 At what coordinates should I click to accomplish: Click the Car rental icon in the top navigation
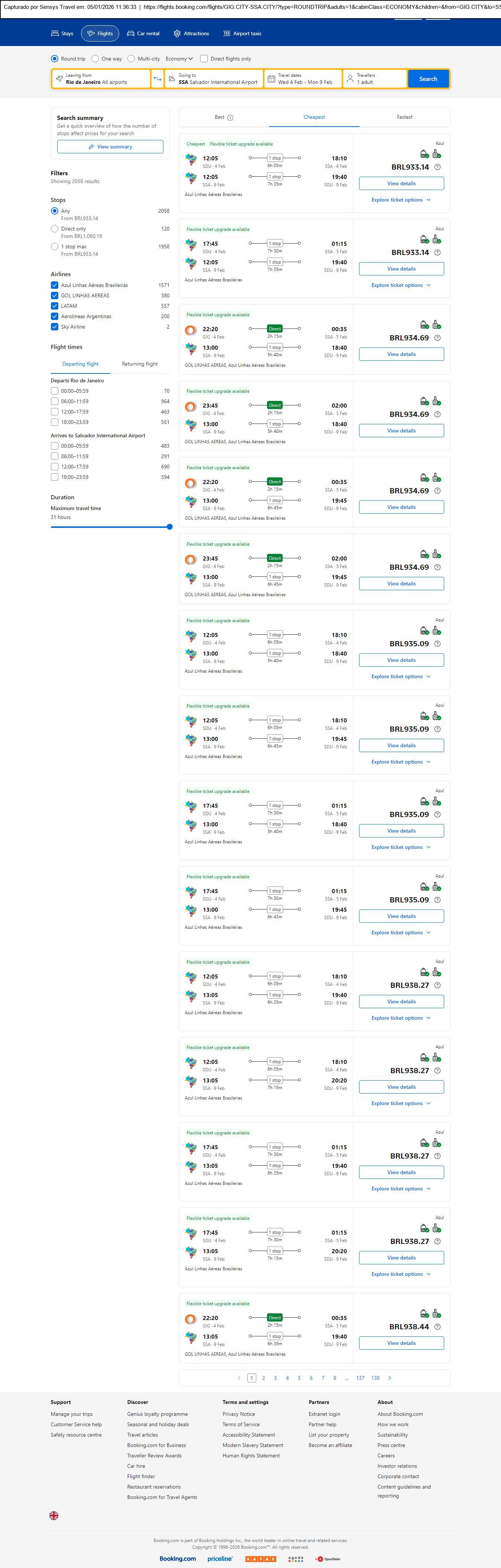point(130,33)
